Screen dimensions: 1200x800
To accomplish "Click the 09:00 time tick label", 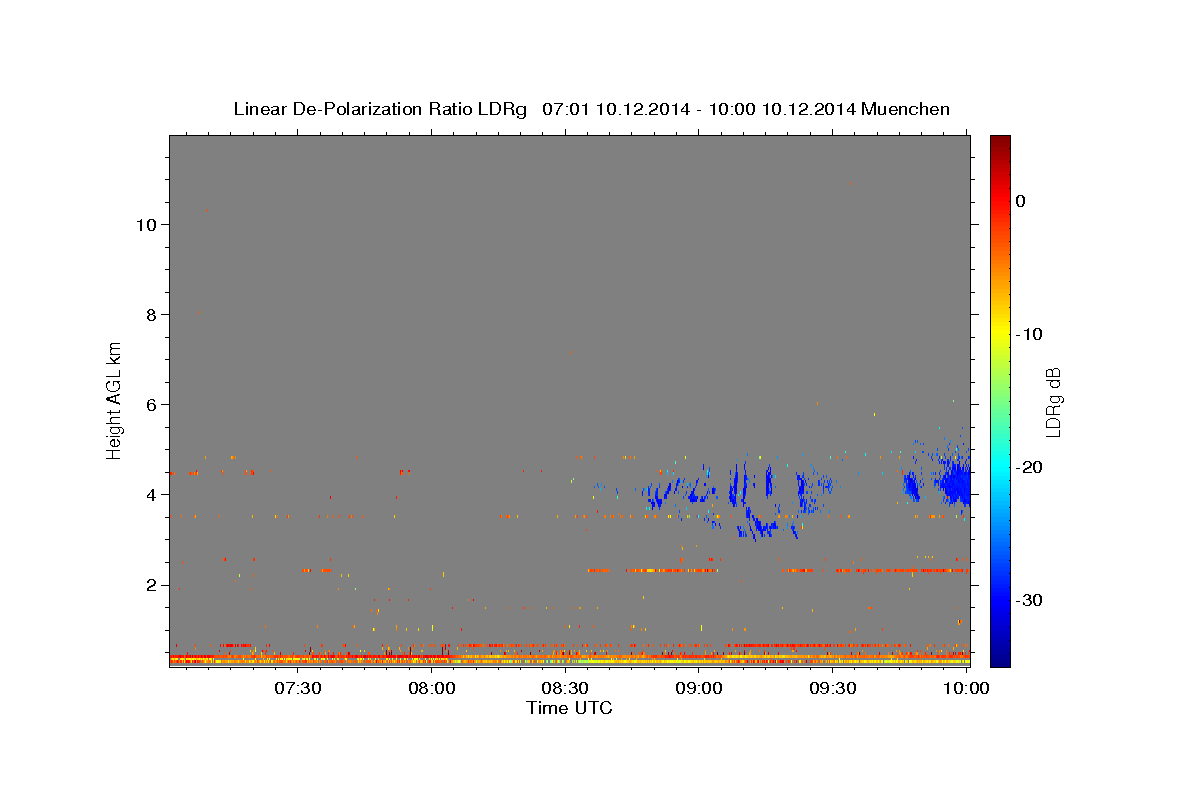I will [699, 688].
